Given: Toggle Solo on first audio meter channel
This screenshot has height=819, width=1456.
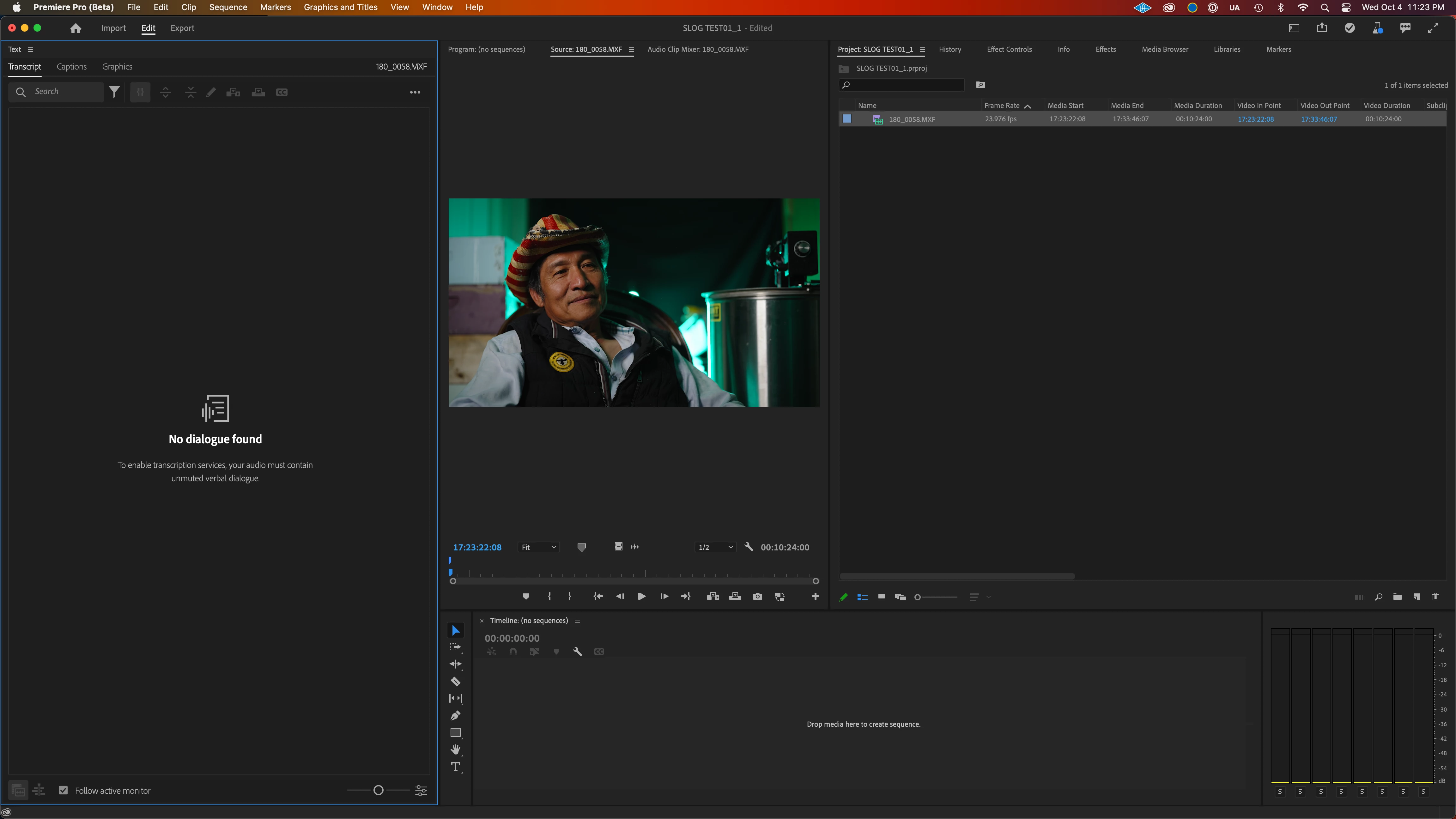Looking at the screenshot, I should pyautogui.click(x=1280, y=792).
